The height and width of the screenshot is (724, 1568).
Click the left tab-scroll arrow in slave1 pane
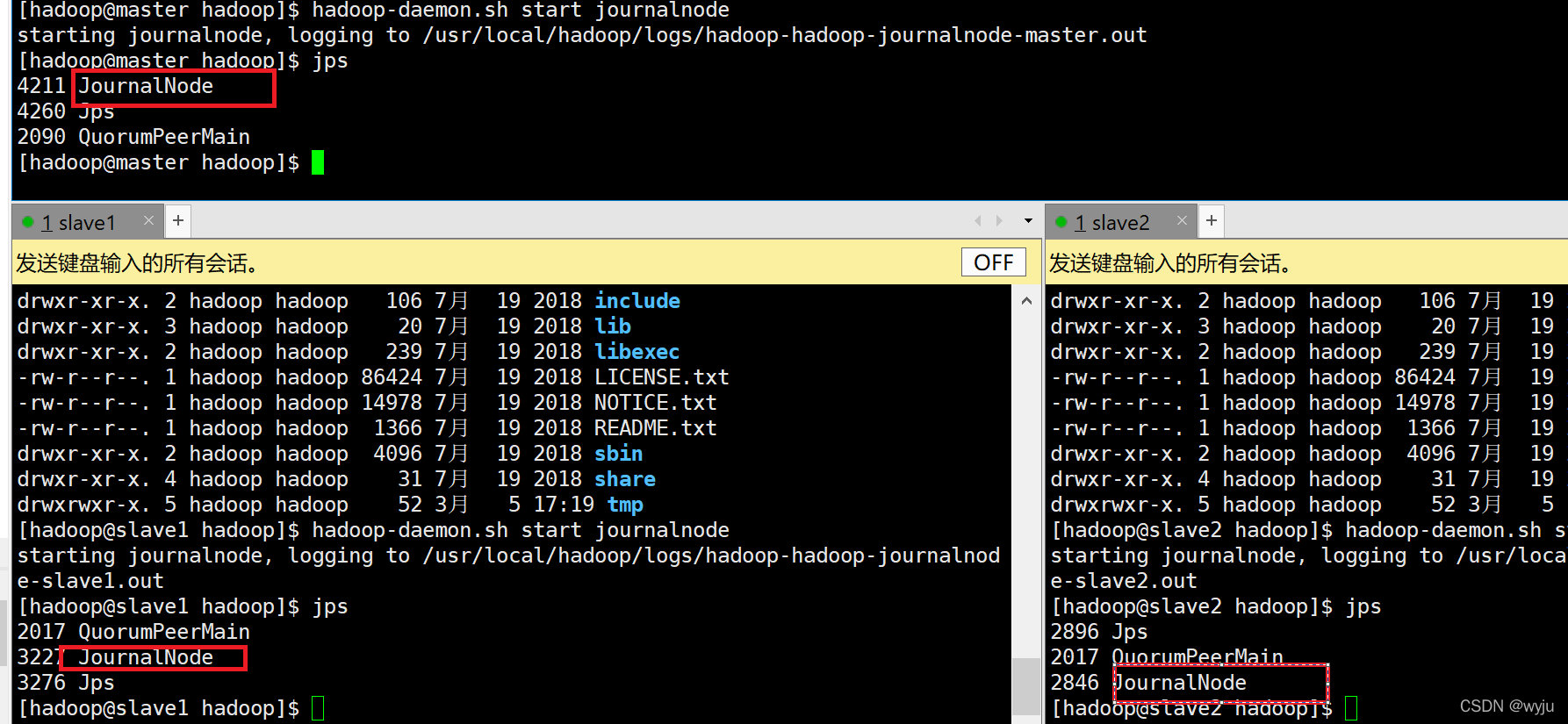[977, 221]
